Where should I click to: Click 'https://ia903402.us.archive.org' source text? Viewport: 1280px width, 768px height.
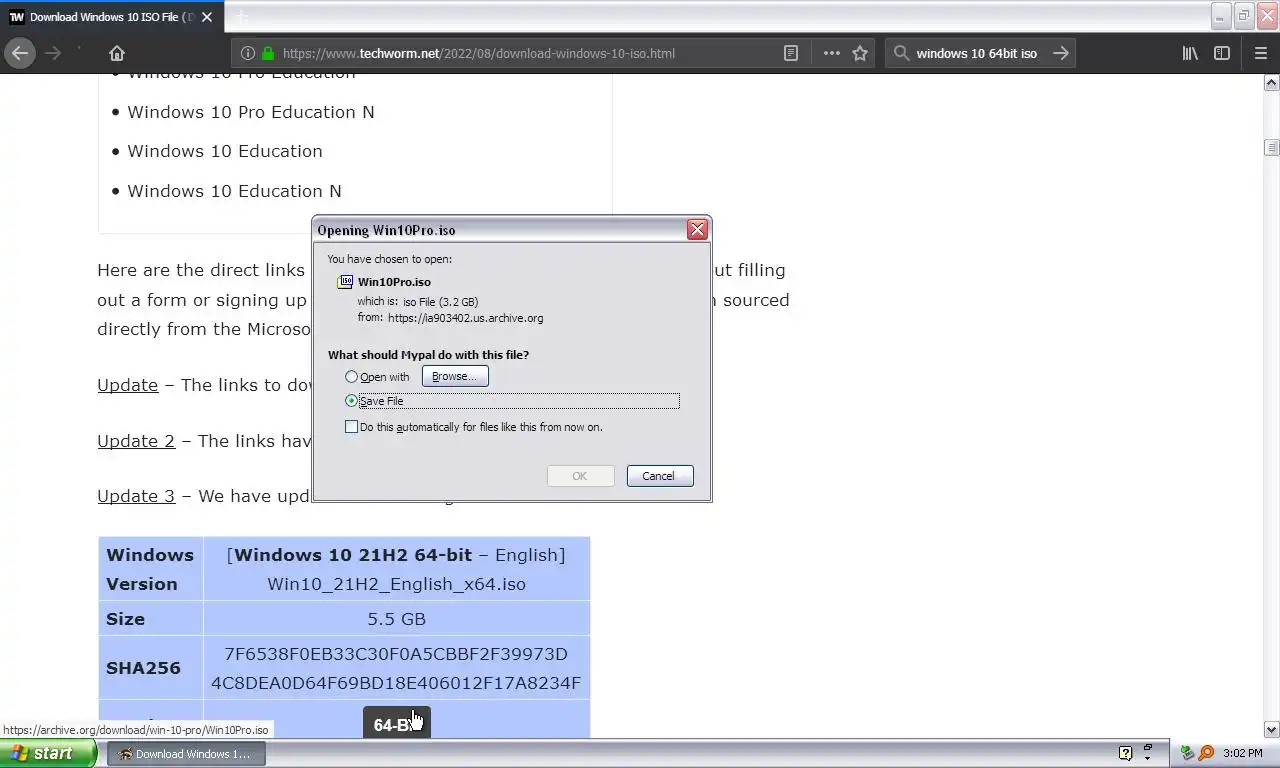466,318
